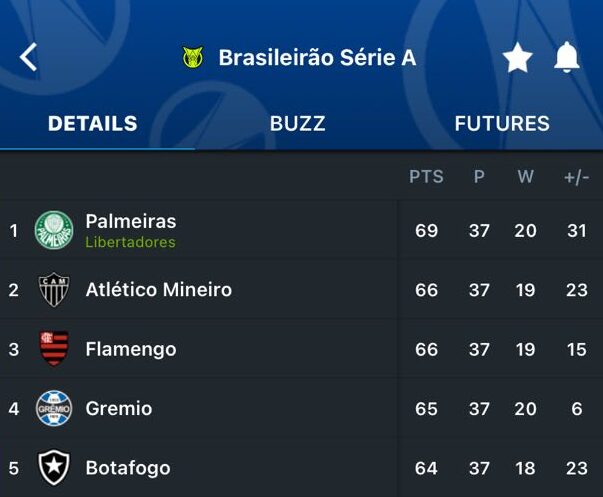603x497 pixels.
Task: Switch to the FUTURES tab
Action: pos(502,124)
